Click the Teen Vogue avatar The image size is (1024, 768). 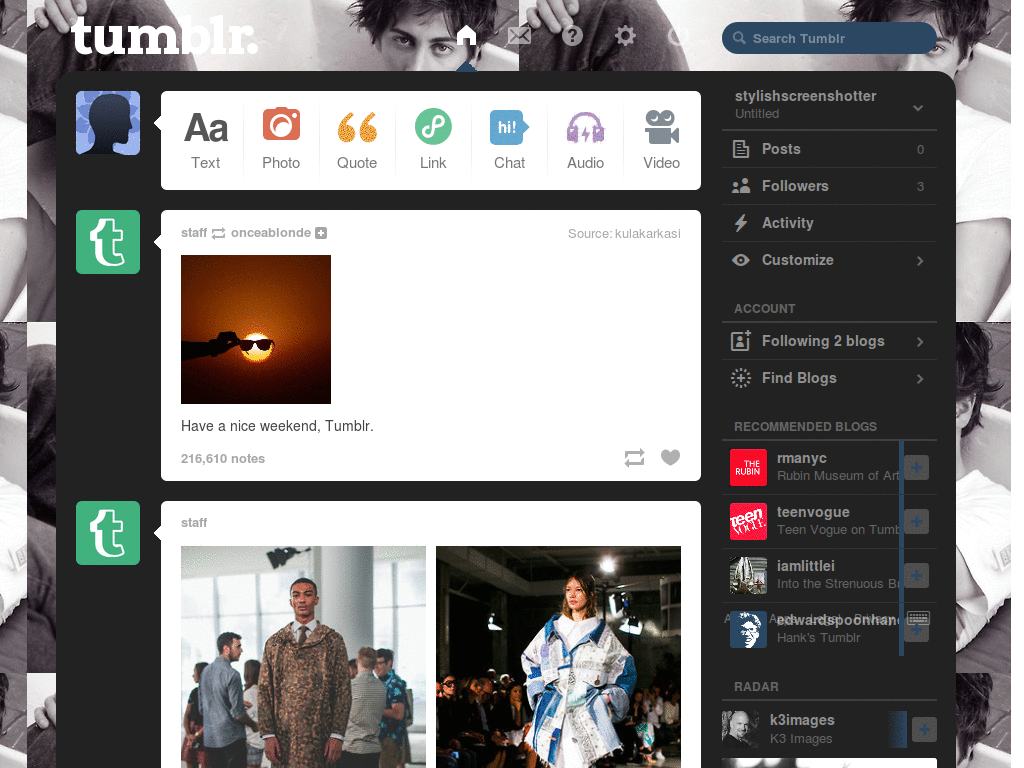click(x=748, y=521)
